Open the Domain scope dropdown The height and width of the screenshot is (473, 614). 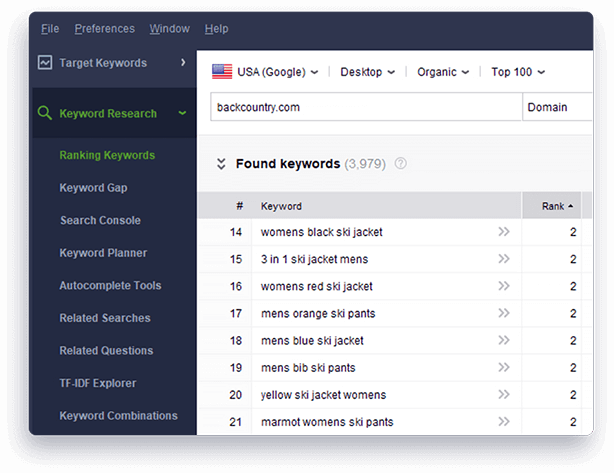[x=557, y=107]
